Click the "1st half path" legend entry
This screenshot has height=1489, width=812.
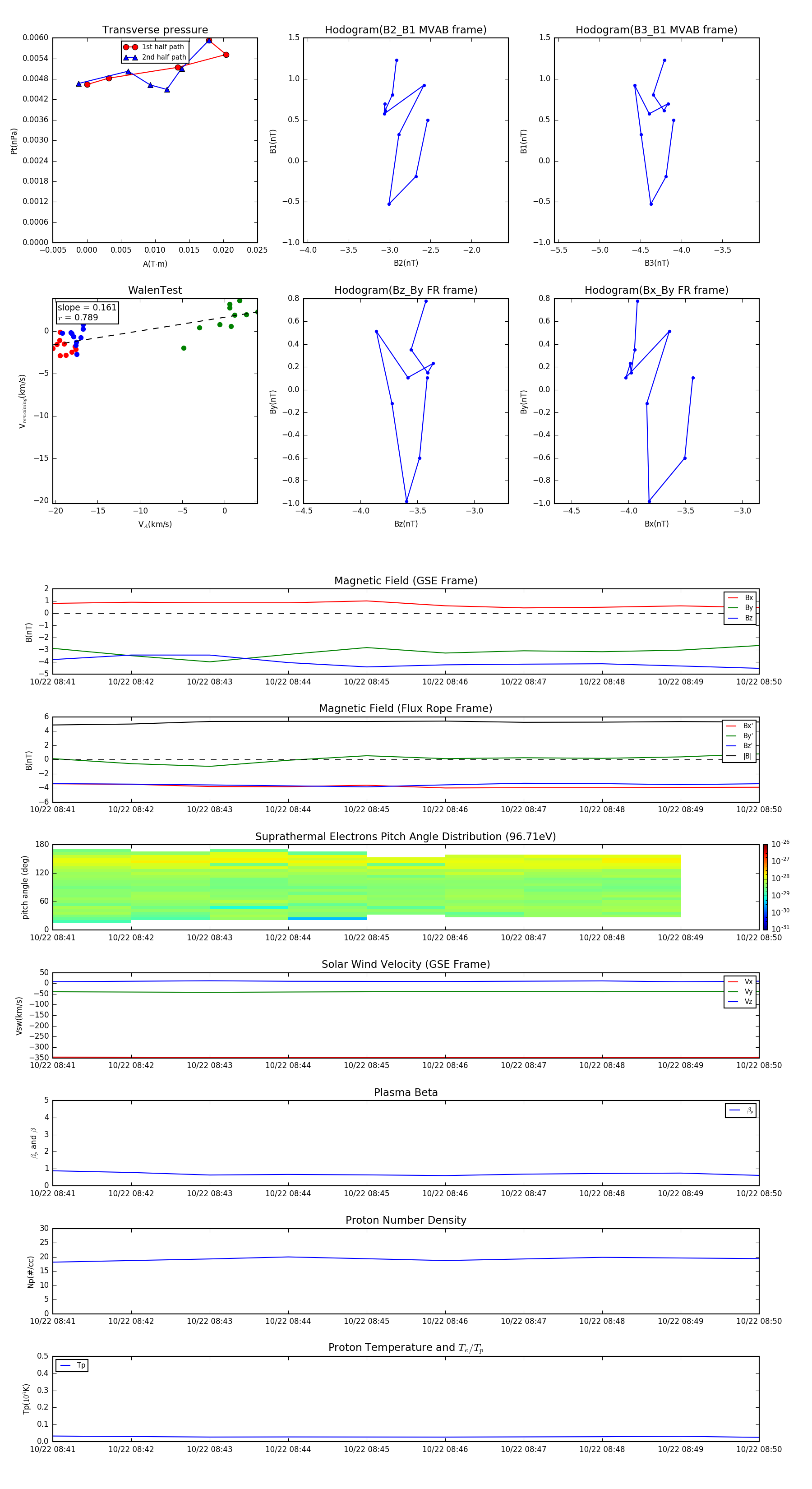pyautogui.click(x=154, y=47)
